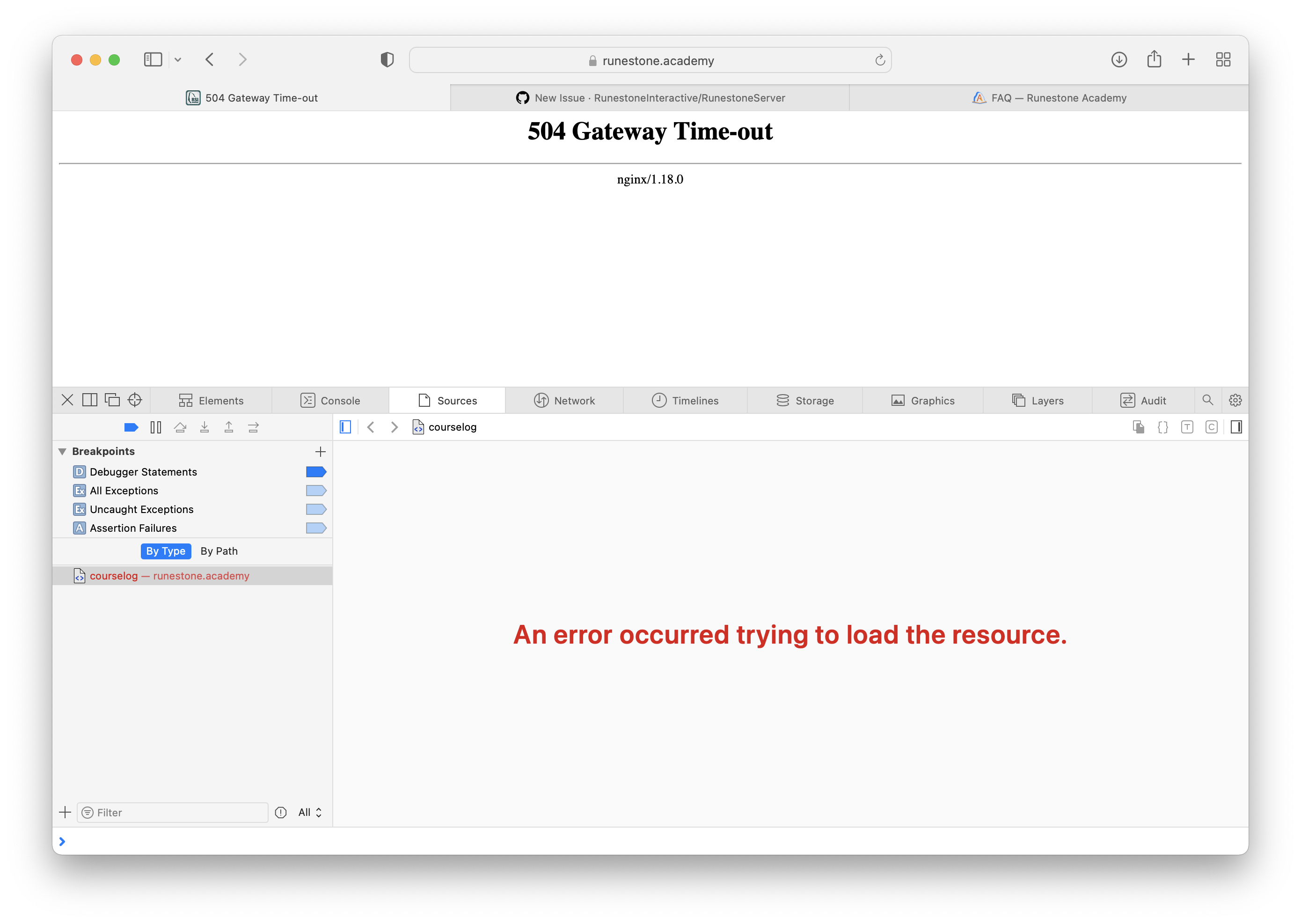Group resources By Type

point(166,551)
